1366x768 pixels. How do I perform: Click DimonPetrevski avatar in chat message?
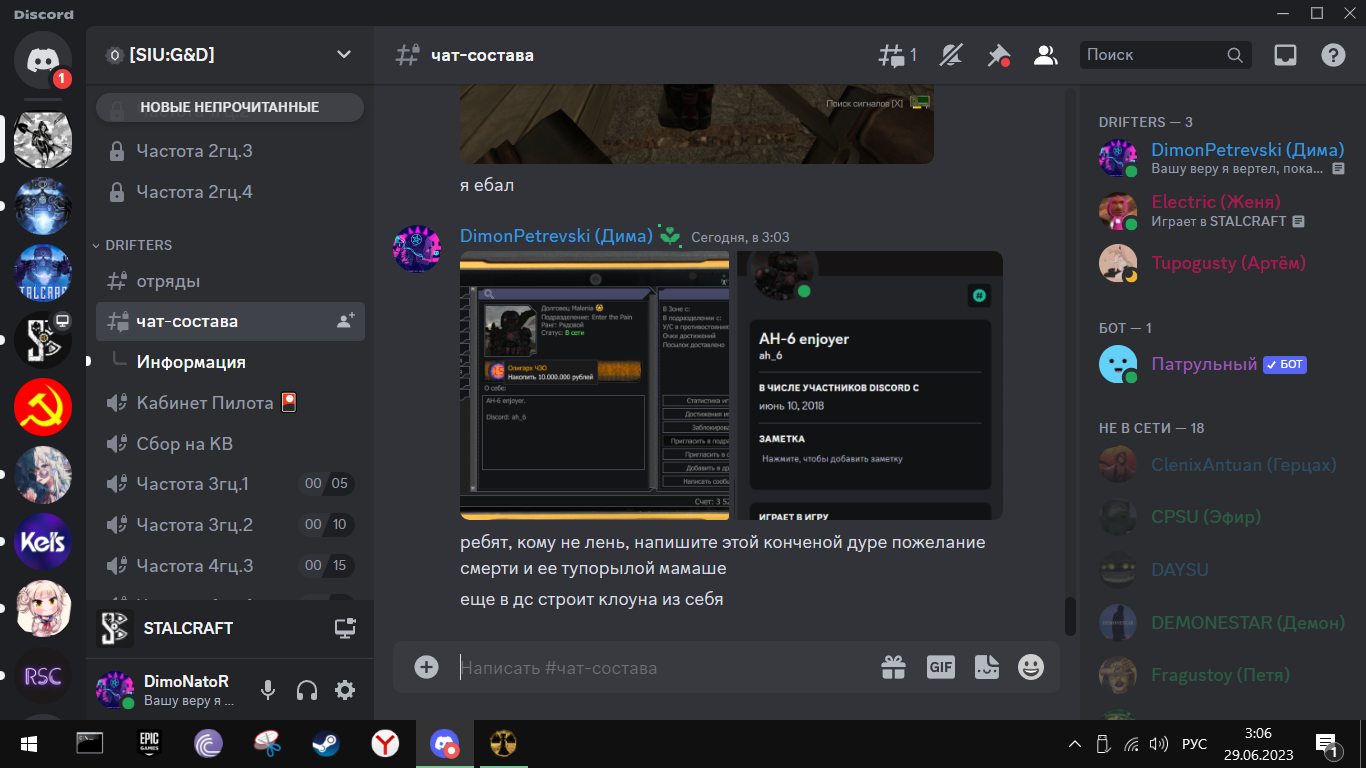point(417,249)
